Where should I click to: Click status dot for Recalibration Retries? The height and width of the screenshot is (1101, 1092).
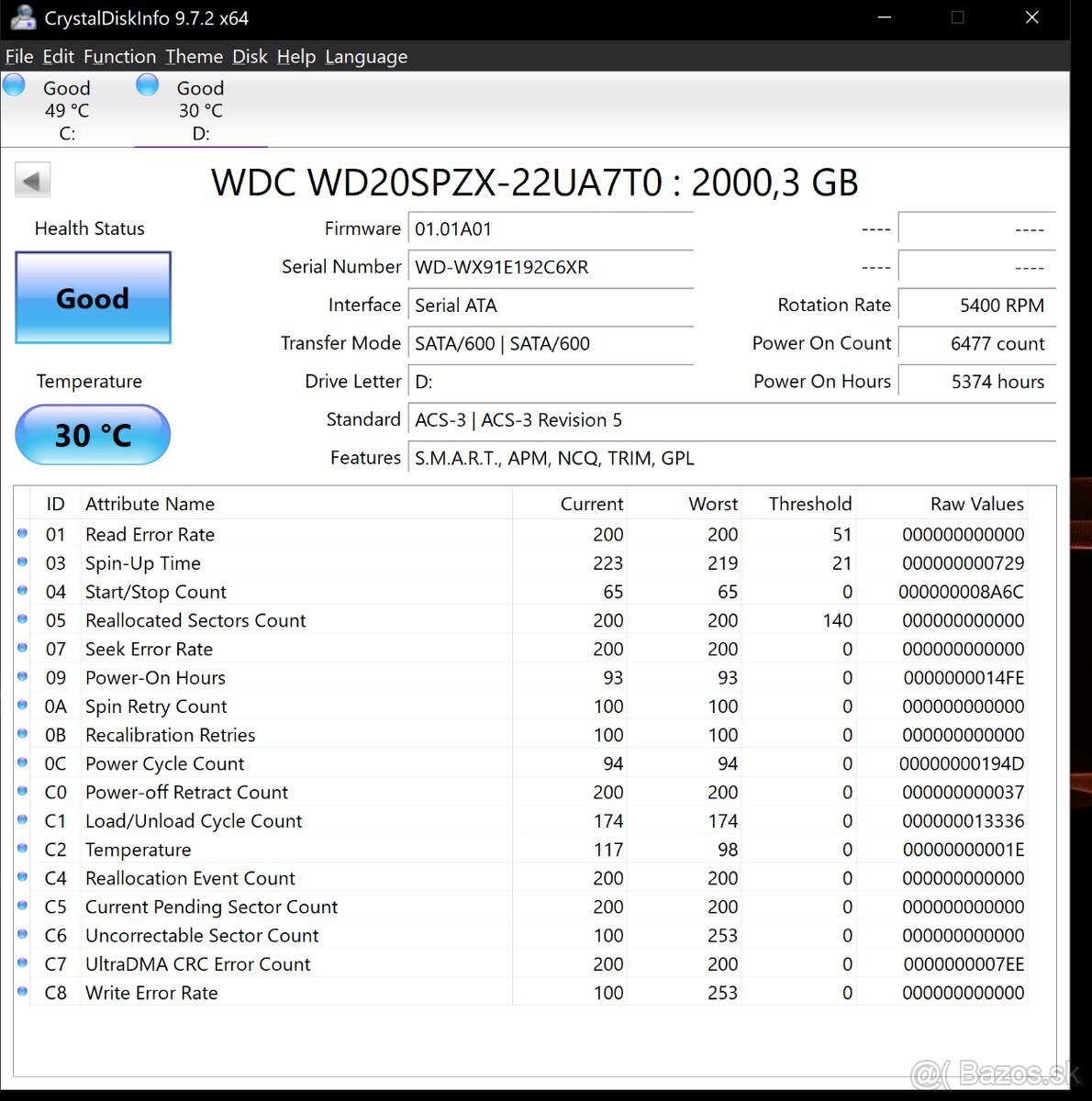pos(22,734)
